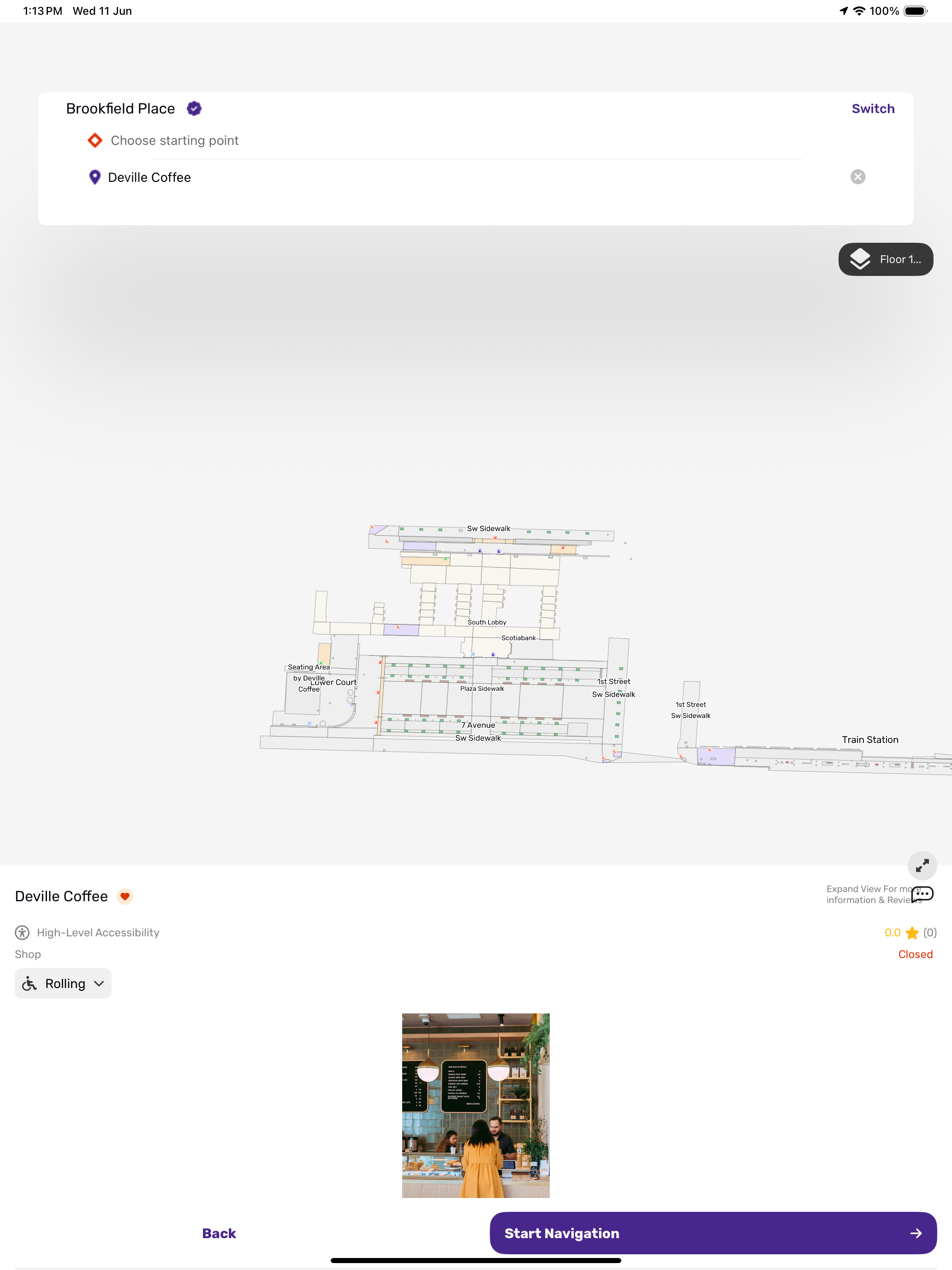Screen dimensions: 952x1270
Task: Tap the Wi-Fi status icon
Action: pos(859,11)
